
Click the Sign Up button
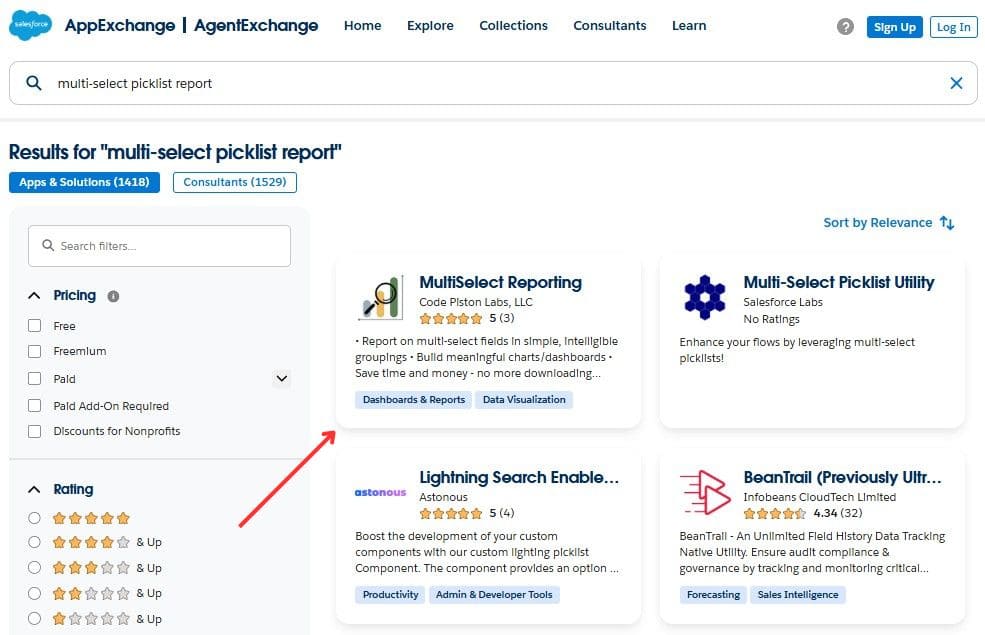point(894,27)
